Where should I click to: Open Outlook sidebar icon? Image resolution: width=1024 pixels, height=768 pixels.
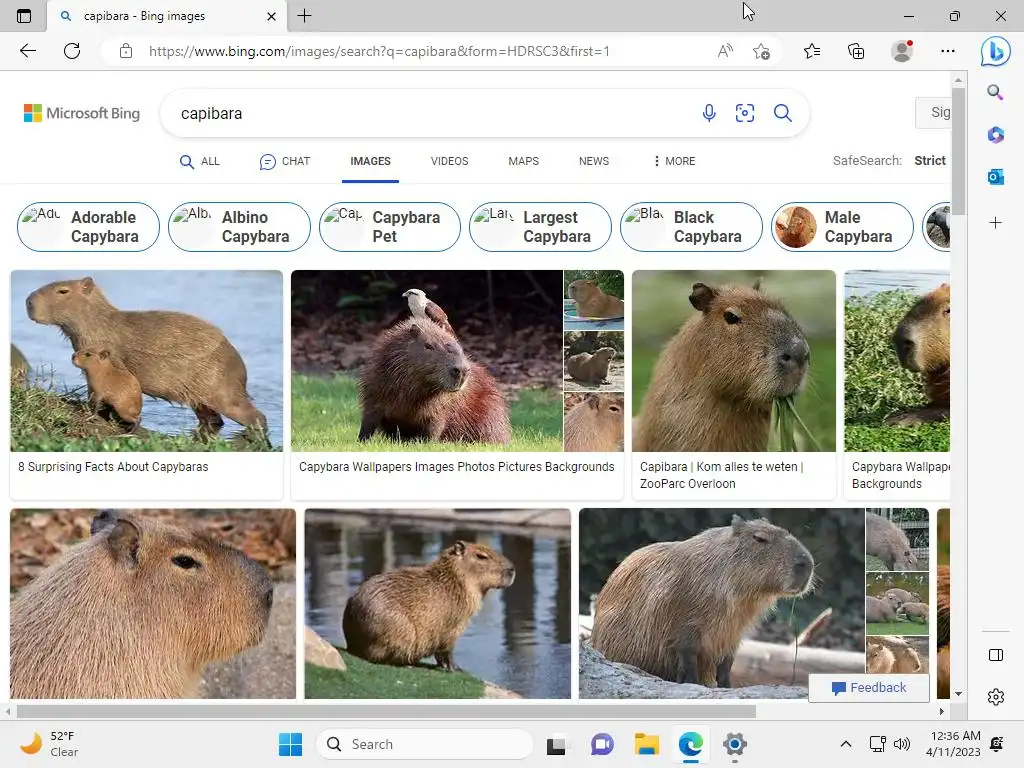click(995, 176)
